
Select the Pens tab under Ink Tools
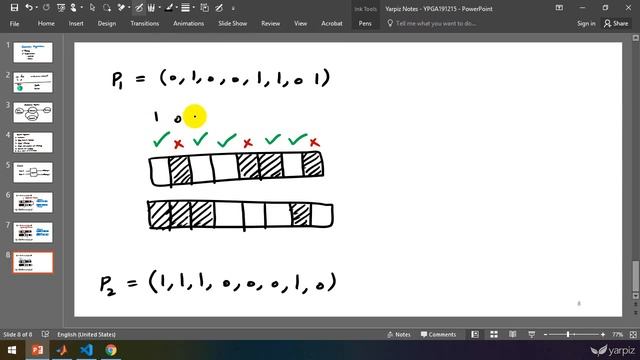tap(365, 24)
